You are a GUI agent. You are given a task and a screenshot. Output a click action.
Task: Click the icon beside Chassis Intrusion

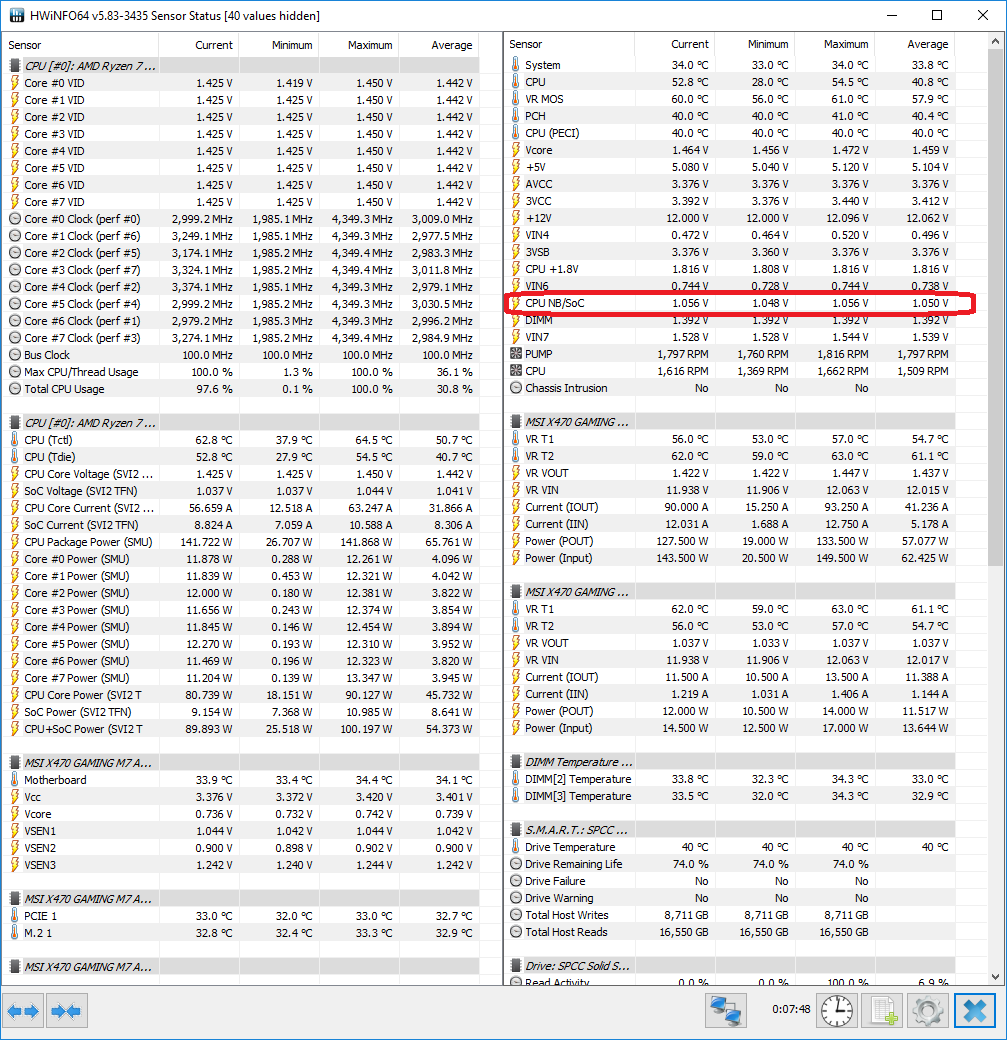[x=516, y=388]
